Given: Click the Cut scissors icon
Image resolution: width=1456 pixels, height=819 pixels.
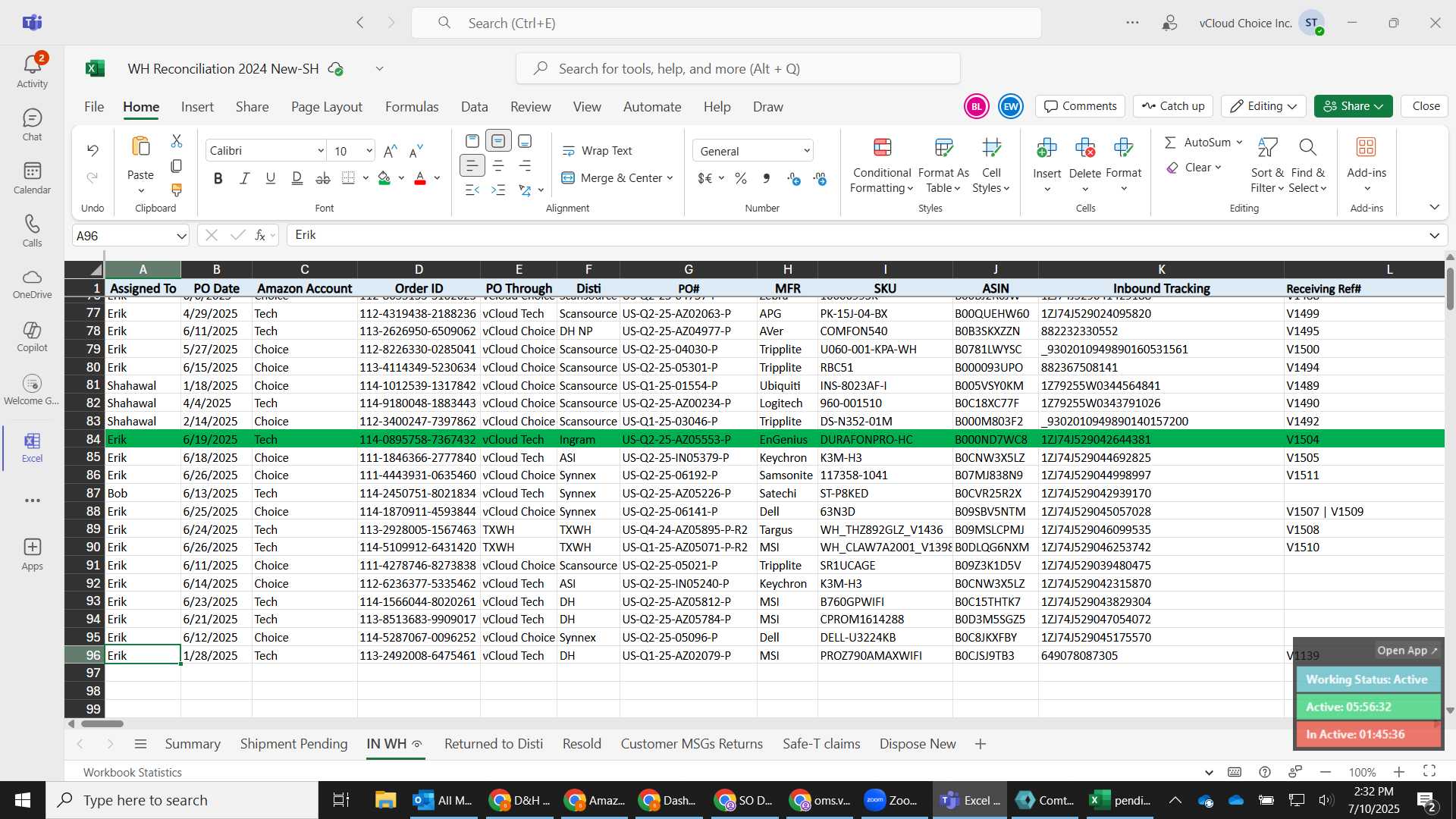Looking at the screenshot, I should 177,141.
